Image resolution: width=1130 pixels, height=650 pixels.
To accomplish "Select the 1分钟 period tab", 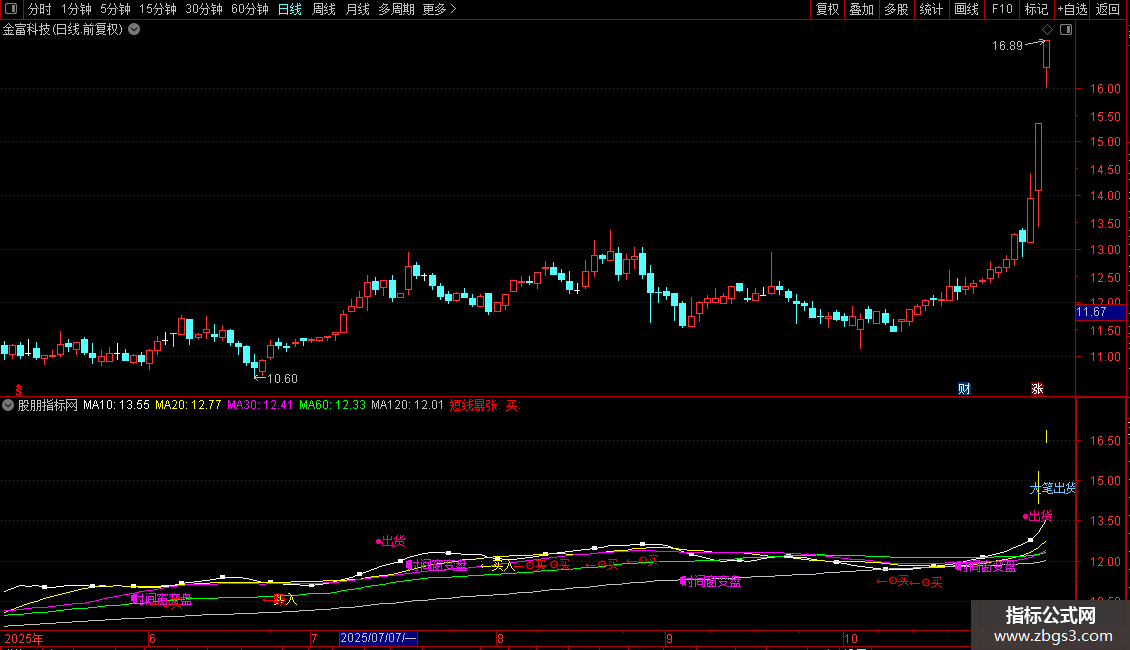I will coord(76,9).
